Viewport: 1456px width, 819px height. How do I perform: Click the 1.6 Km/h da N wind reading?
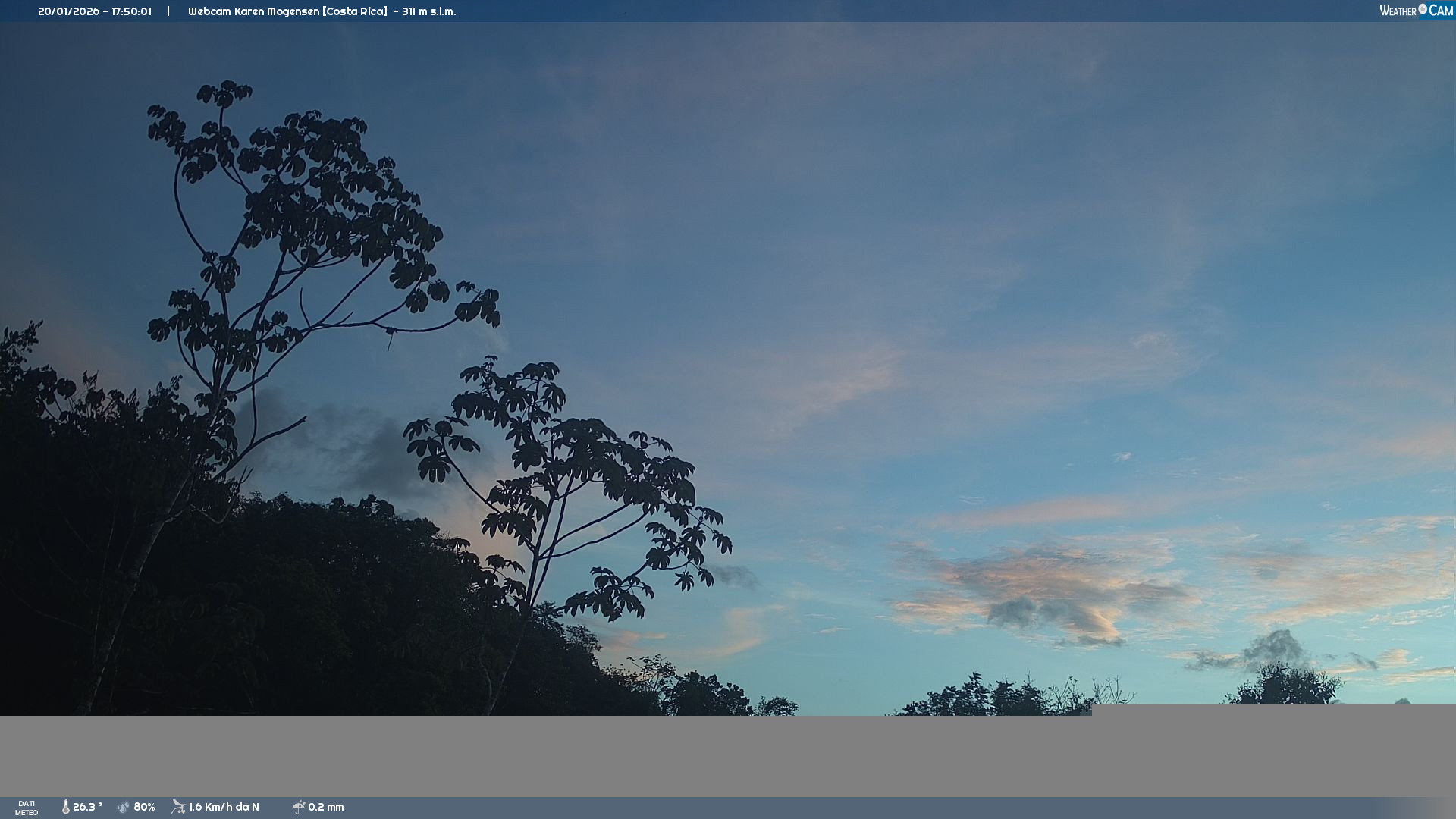tap(224, 807)
